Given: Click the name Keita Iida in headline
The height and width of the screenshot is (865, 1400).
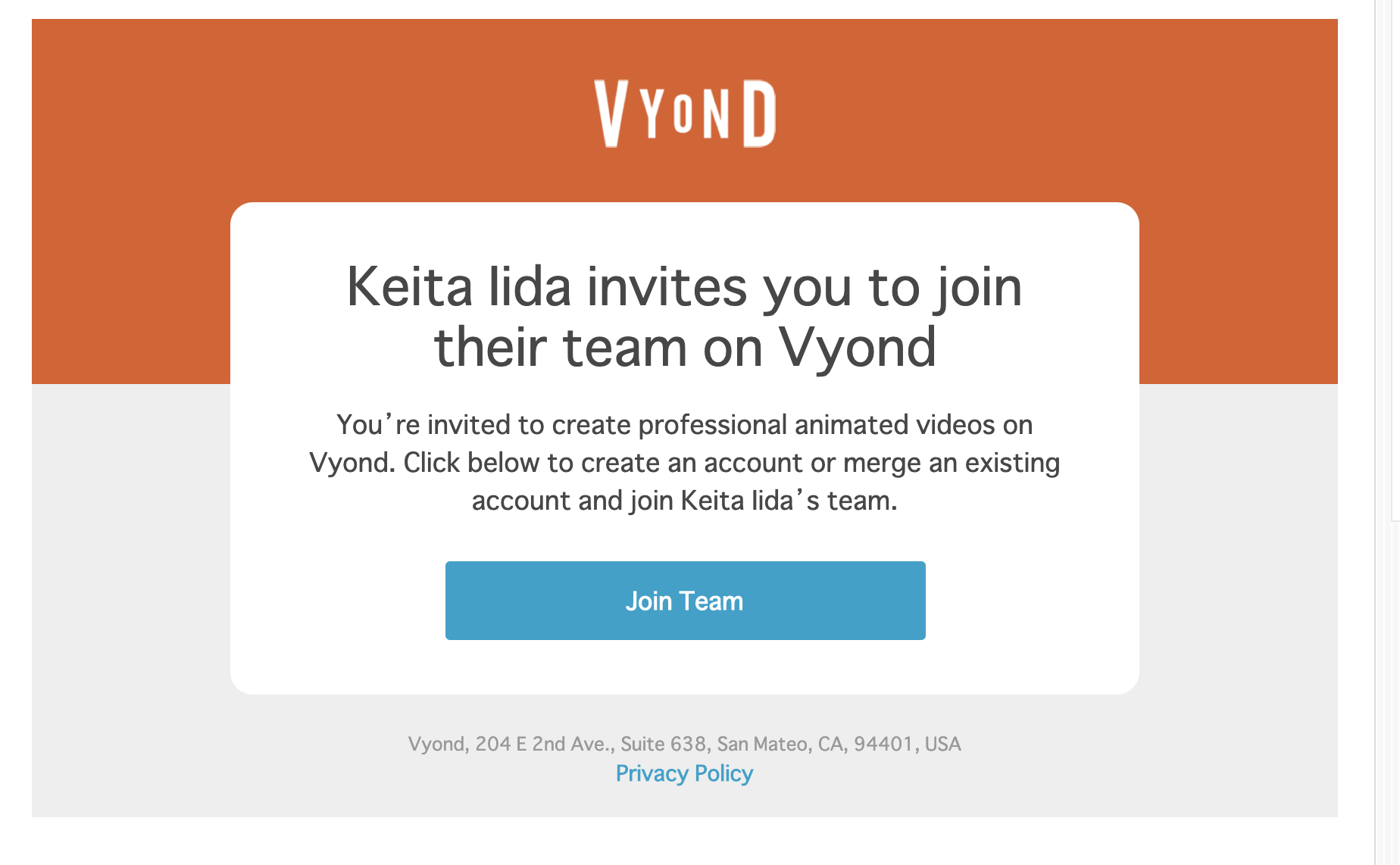Looking at the screenshot, I should [x=458, y=287].
